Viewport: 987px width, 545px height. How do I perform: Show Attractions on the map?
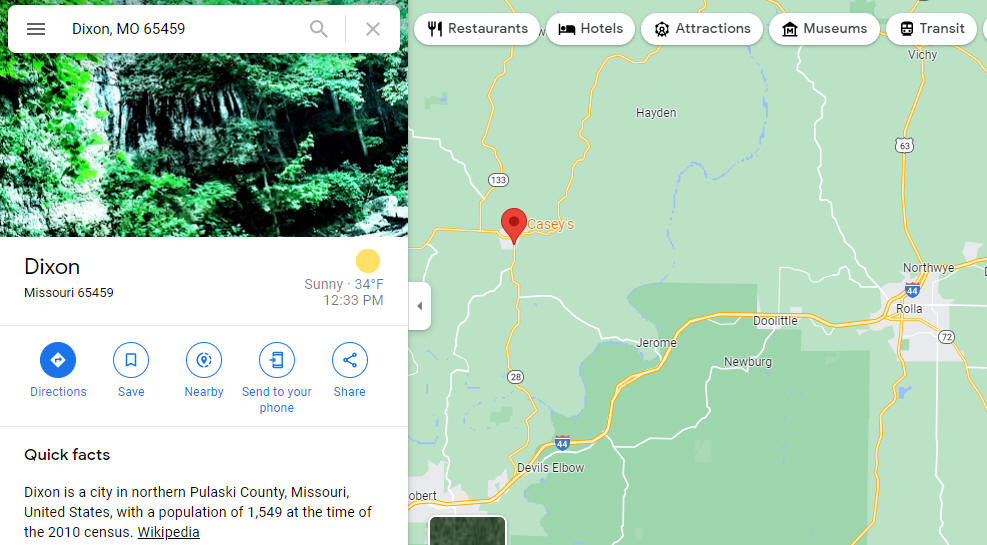point(702,29)
